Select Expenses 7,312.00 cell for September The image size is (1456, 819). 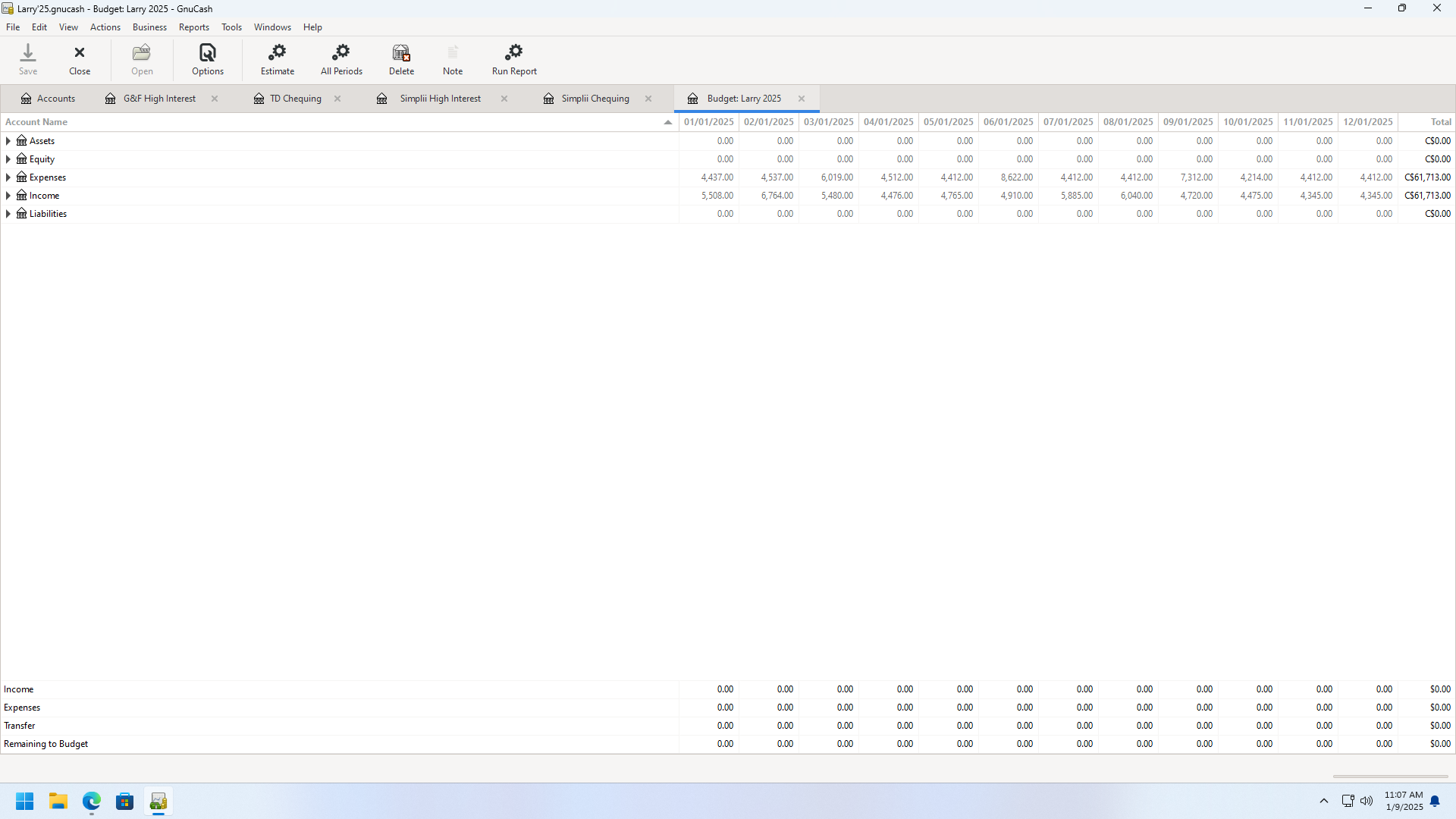coord(1188,177)
